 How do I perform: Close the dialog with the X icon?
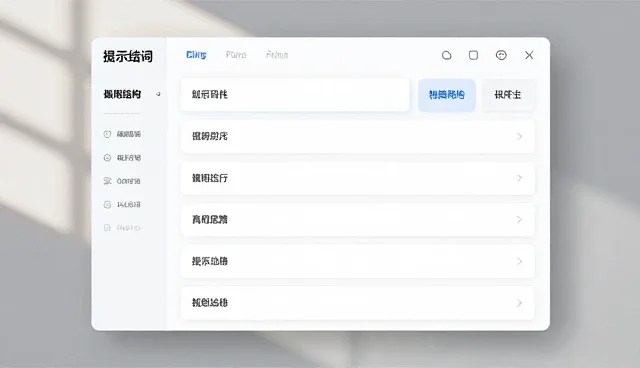(x=529, y=55)
